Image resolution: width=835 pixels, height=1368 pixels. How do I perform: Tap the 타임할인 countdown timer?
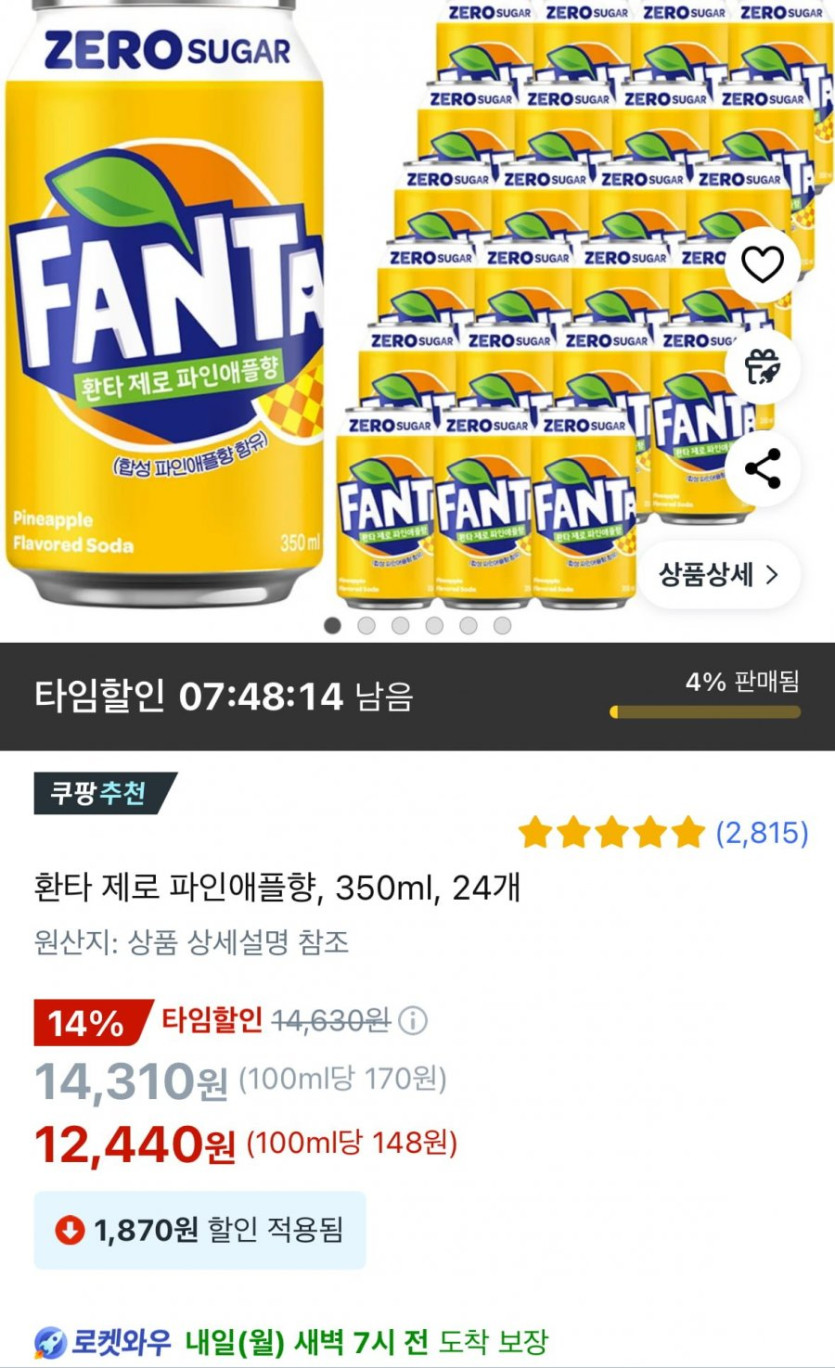click(224, 696)
